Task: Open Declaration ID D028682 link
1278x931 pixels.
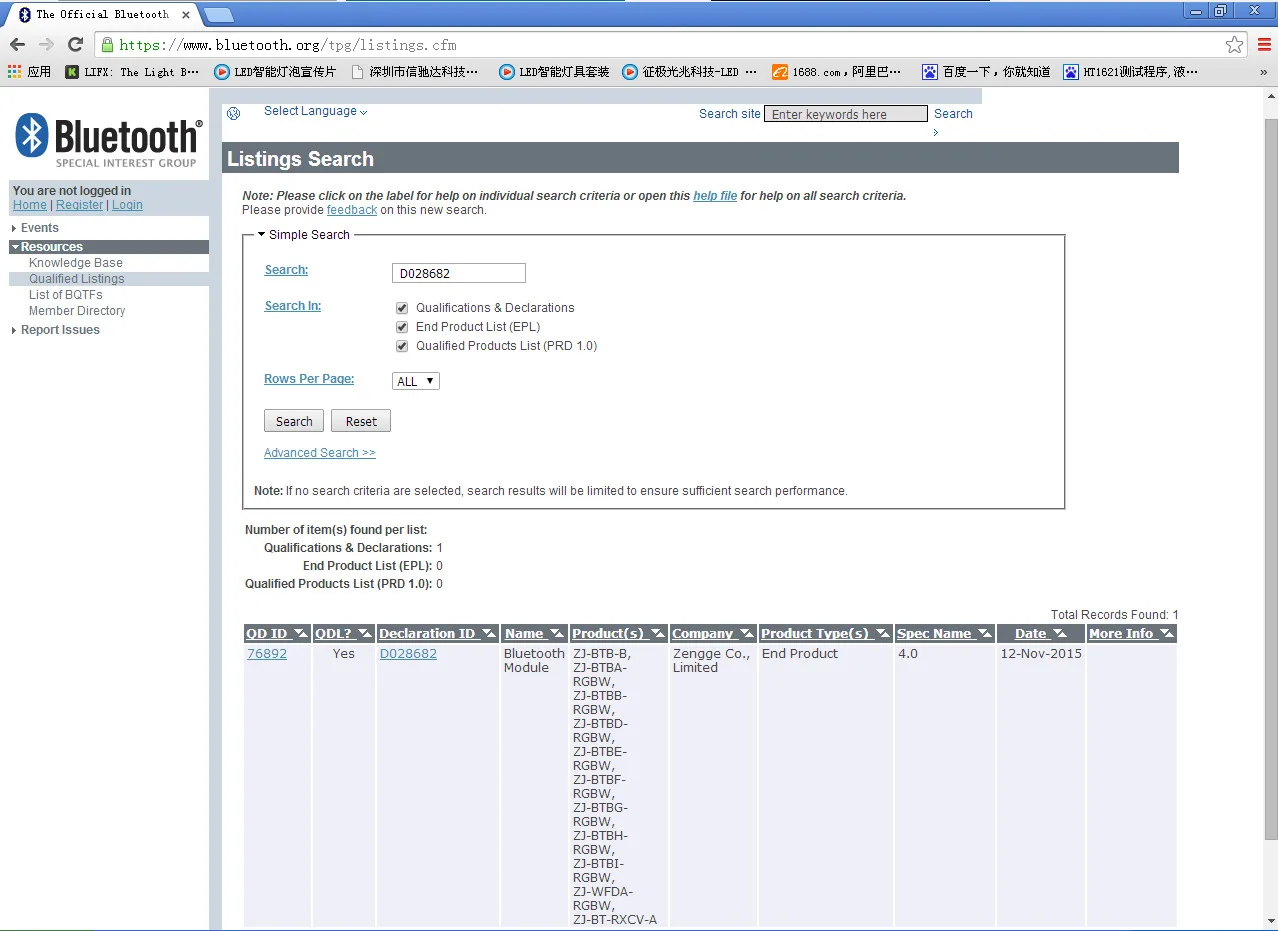Action: tap(408, 654)
